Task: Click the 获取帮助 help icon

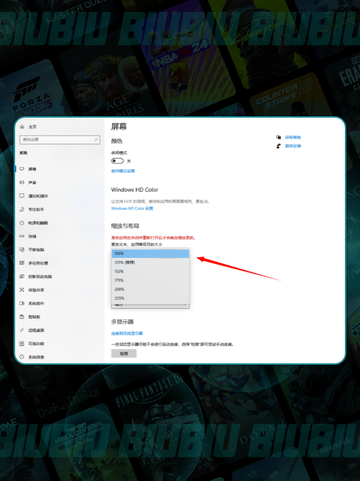Action: click(278, 137)
